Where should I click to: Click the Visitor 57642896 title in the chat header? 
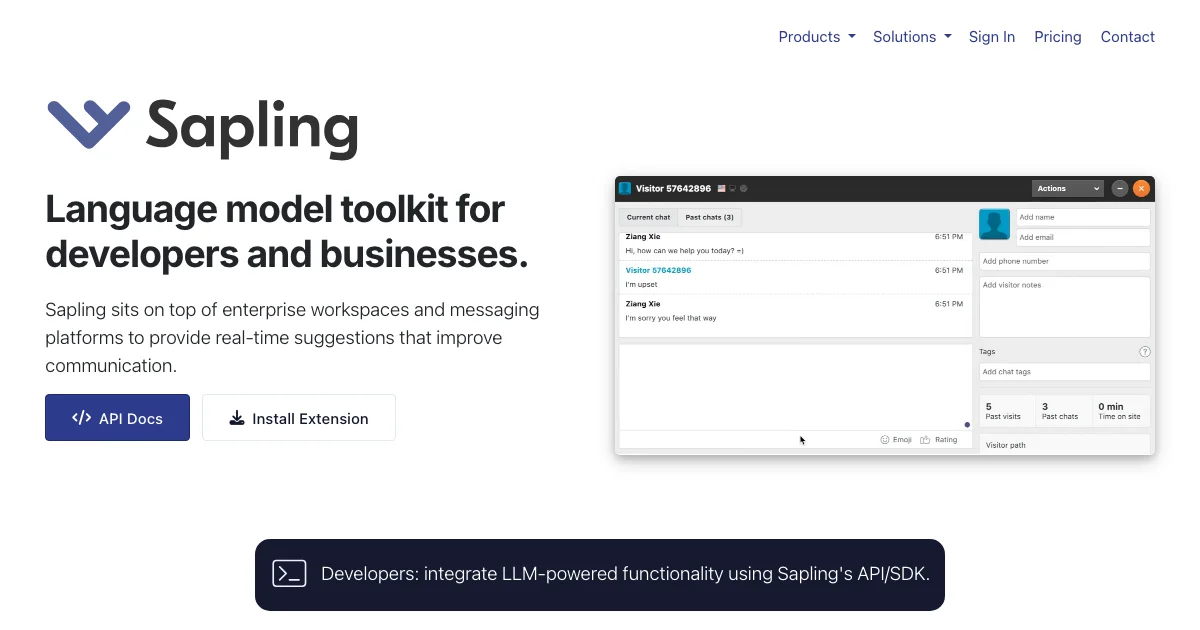click(674, 188)
